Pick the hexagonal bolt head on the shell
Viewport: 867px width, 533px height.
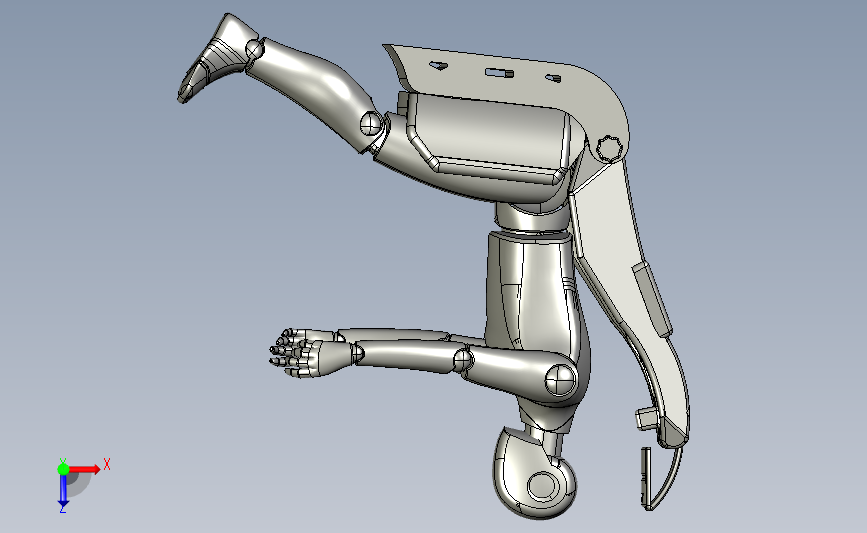click(610, 149)
